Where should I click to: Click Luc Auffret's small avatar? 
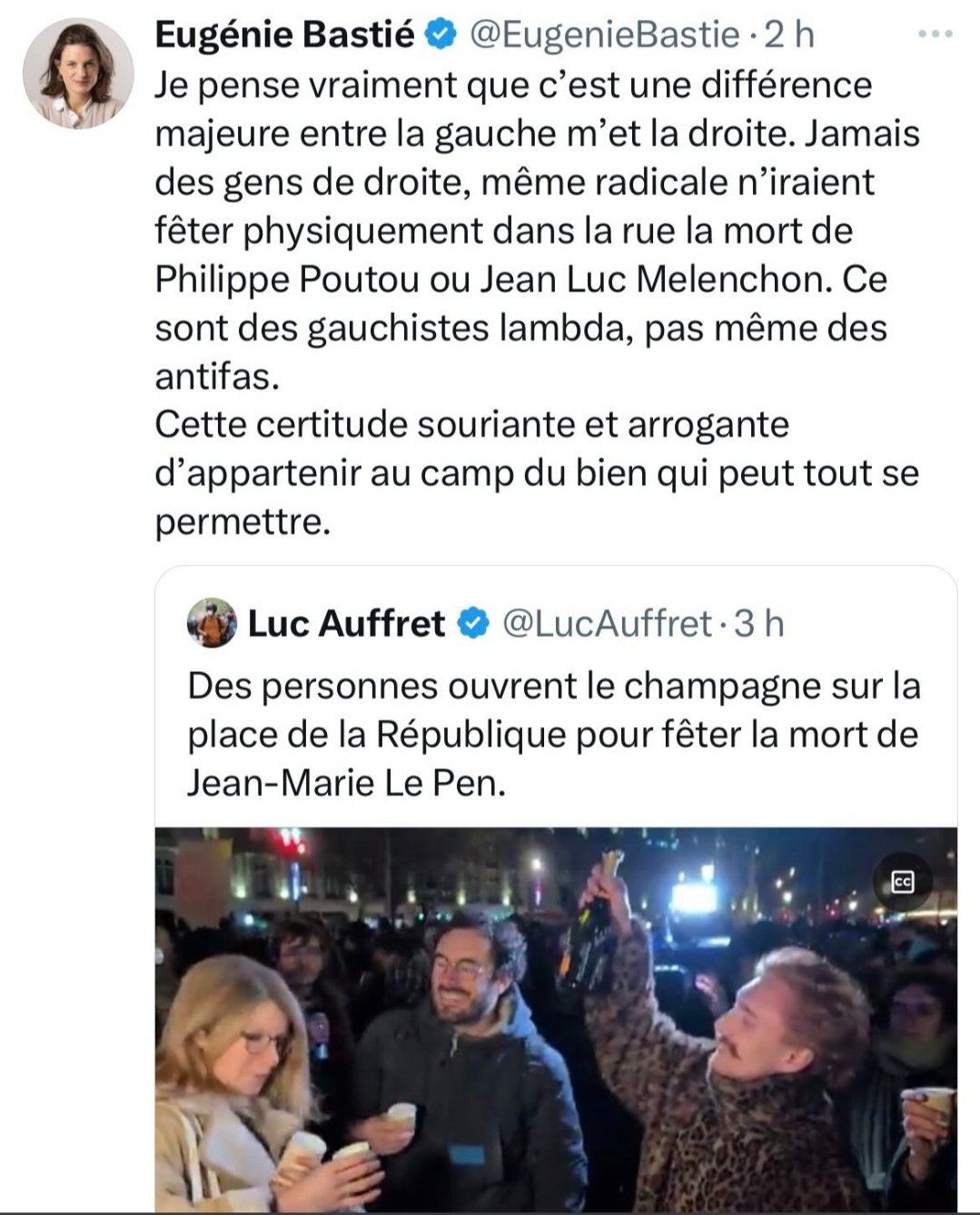click(x=212, y=623)
